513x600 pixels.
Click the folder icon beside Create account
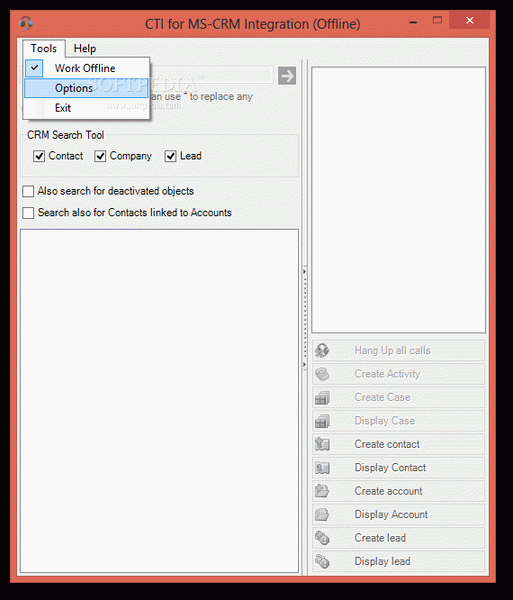(322, 491)
